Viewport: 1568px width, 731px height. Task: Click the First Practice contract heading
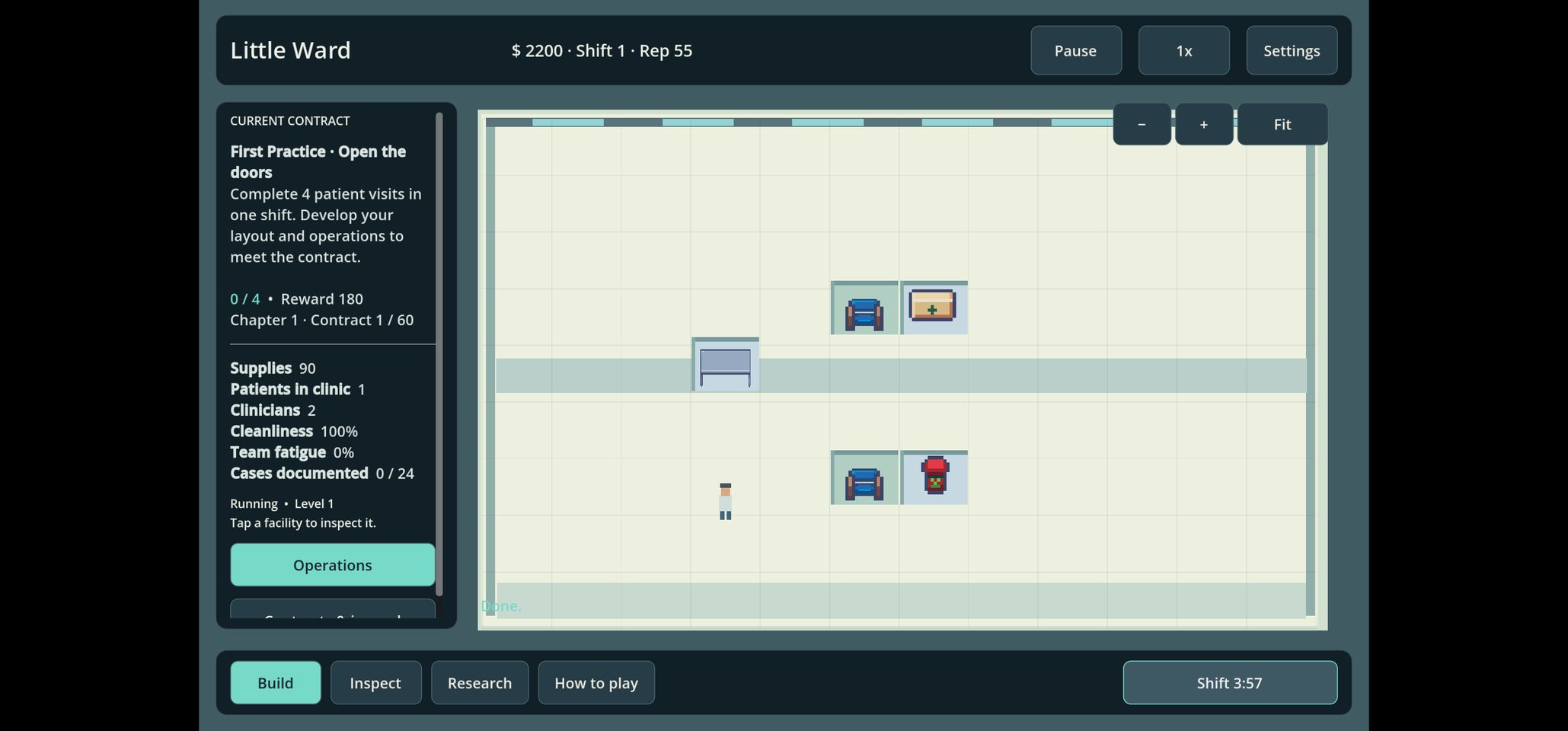[318, 161]
